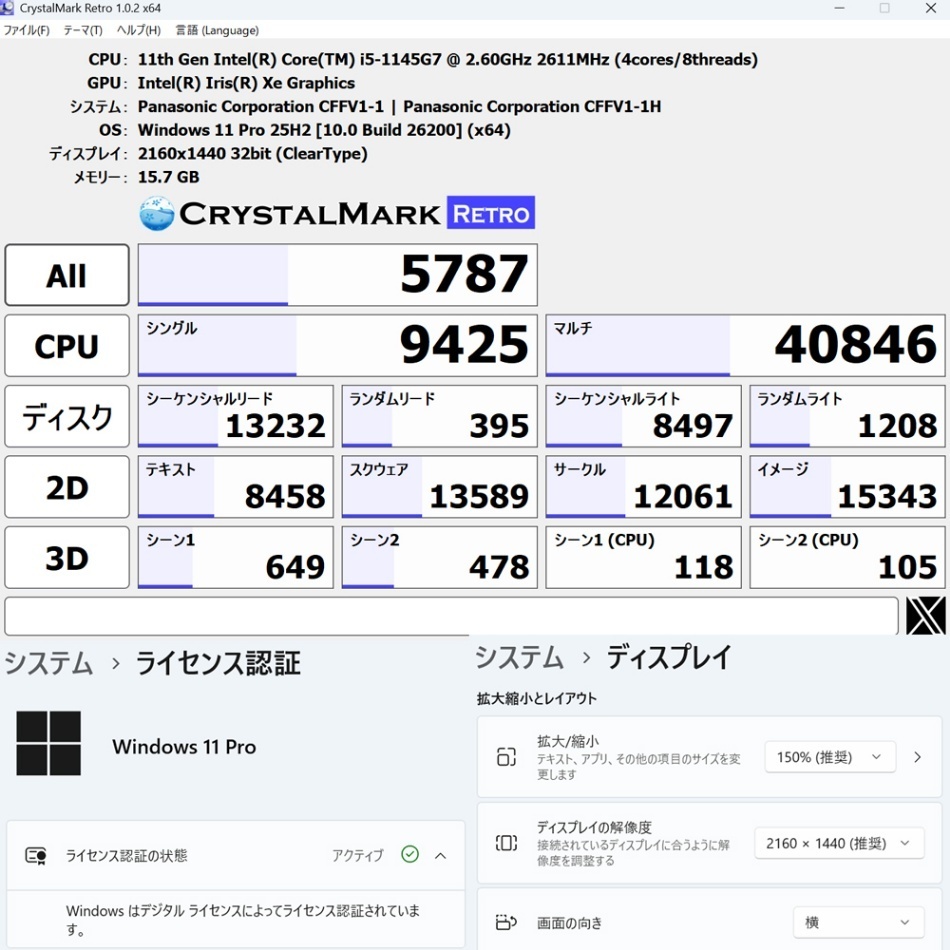Click the シーン1 3D score 649

(x=236, y=557)
